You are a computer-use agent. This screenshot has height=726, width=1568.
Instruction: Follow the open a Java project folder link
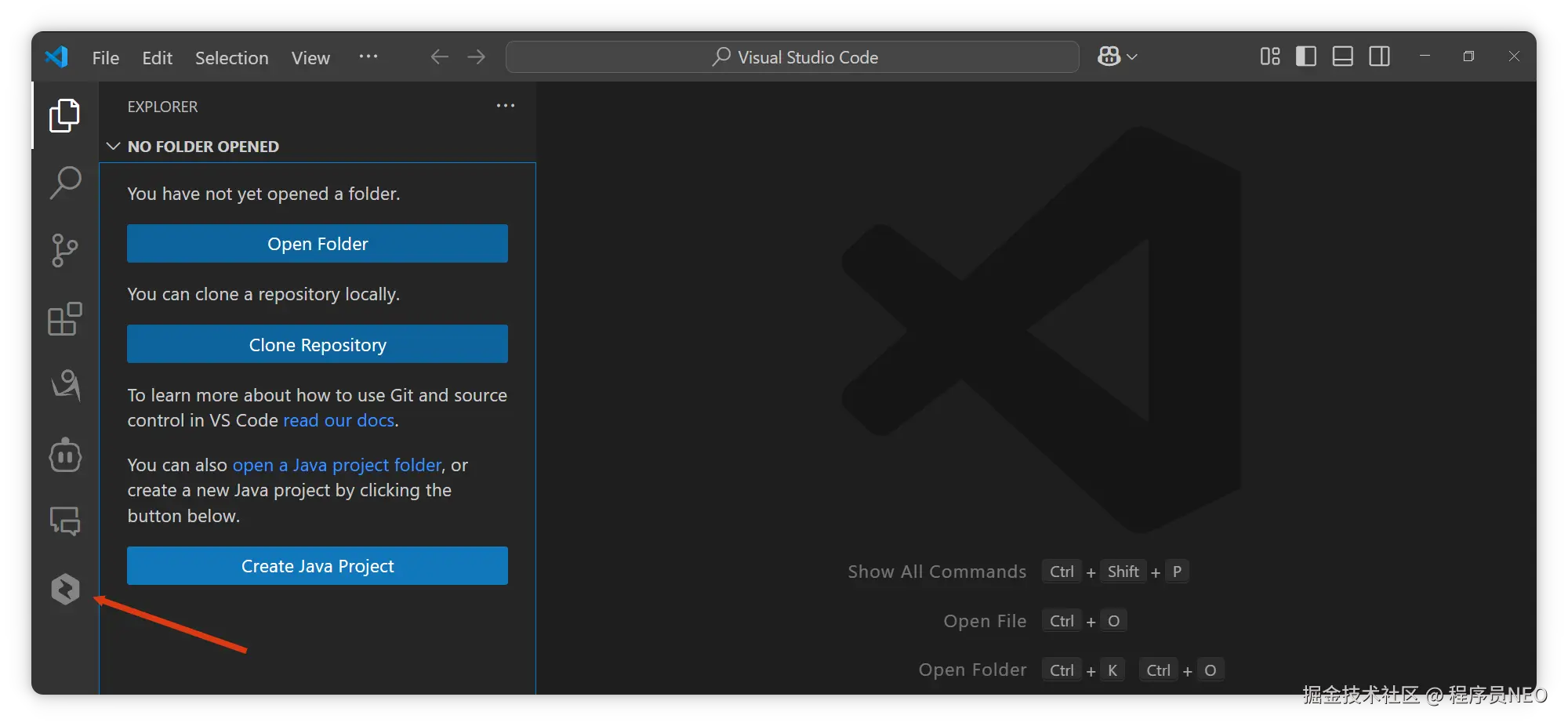(337, 465)
